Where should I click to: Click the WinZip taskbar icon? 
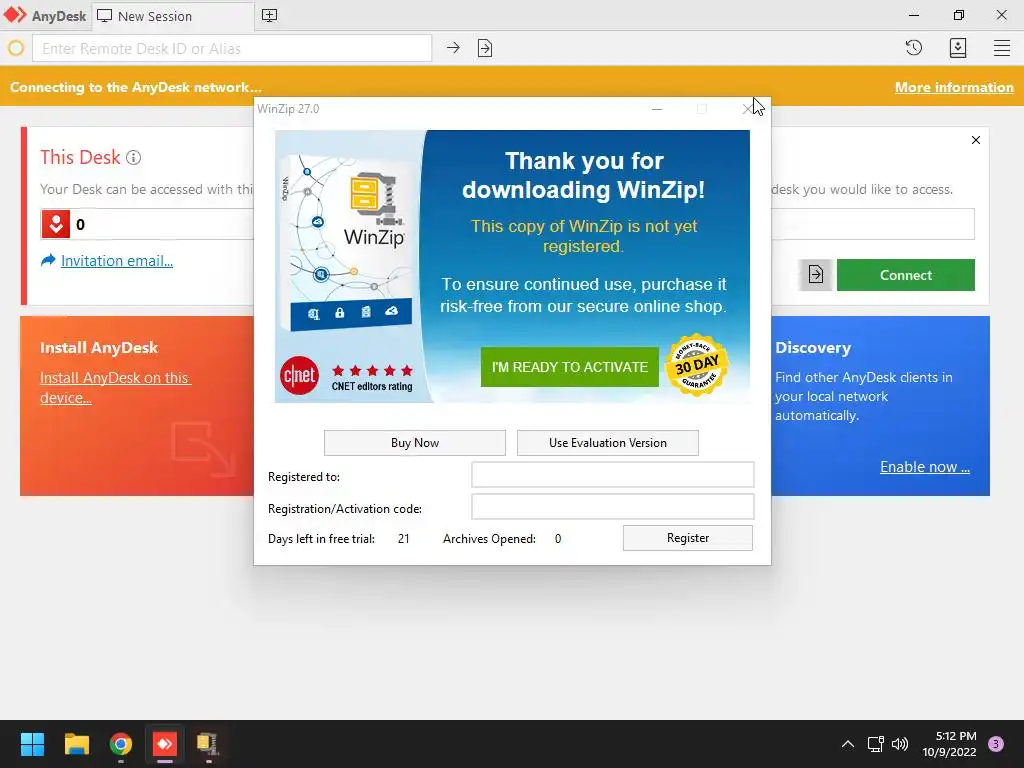point(208,744)
